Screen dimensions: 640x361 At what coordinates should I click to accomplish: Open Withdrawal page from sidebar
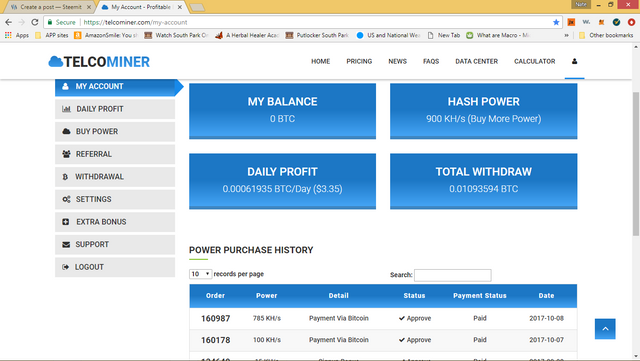(115, 177)
